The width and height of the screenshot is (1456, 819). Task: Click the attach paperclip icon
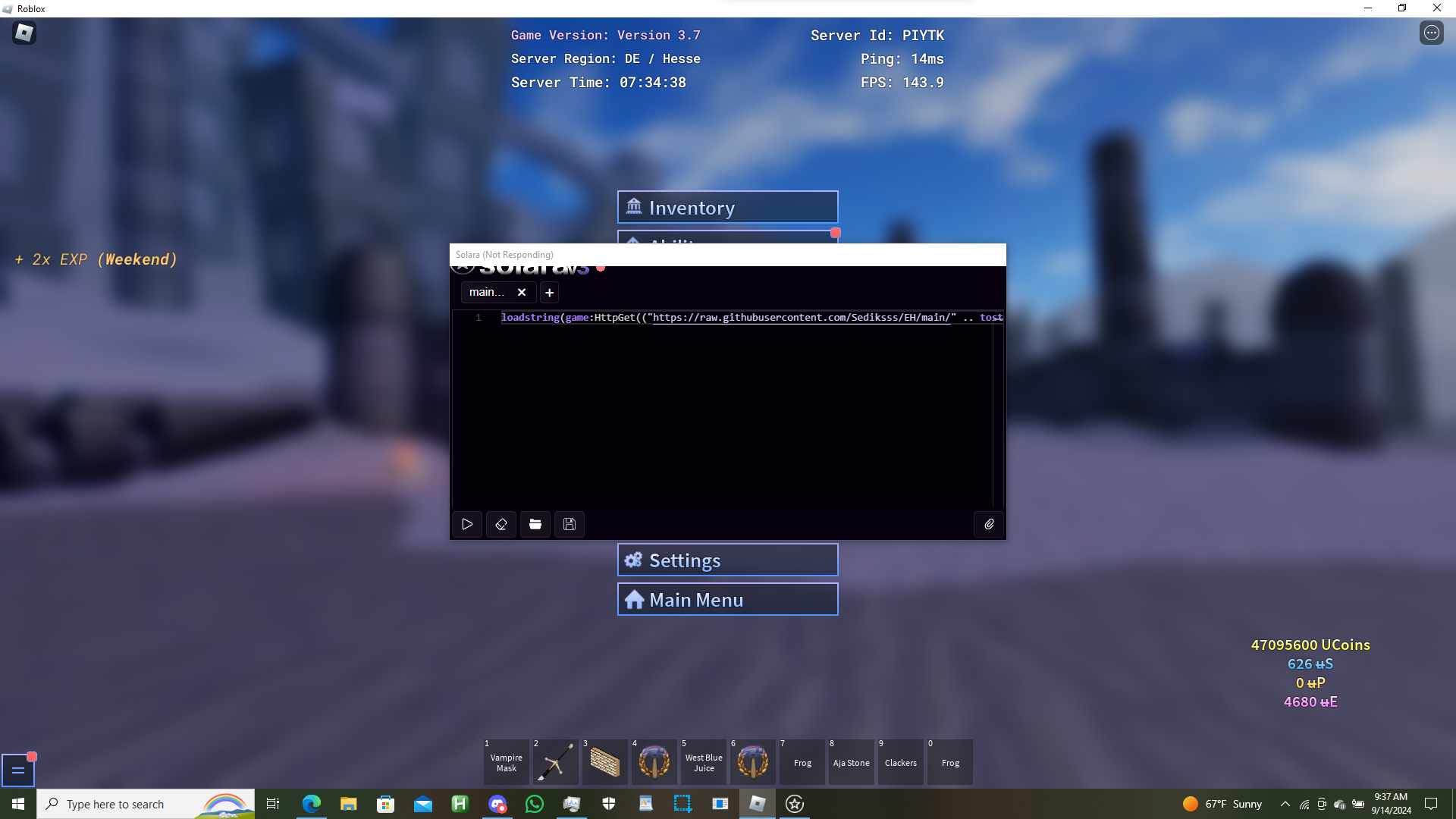tap(989, 524)
